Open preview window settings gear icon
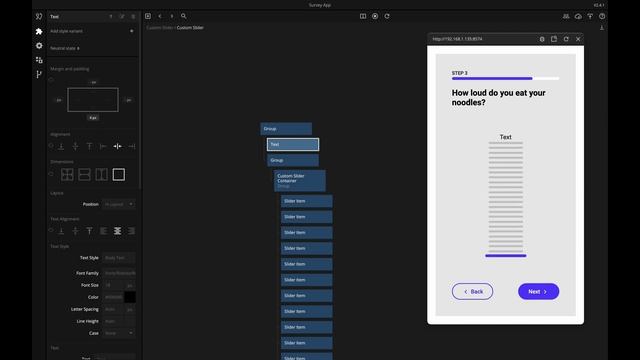The image size is (640, 360). pos(542,39)
